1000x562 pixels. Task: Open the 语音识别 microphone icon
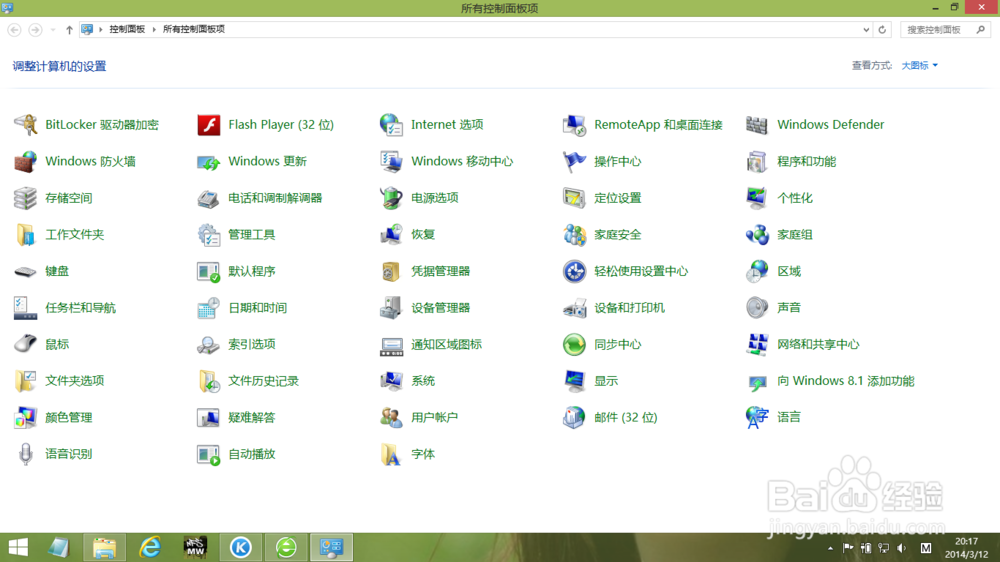[26, 454]
